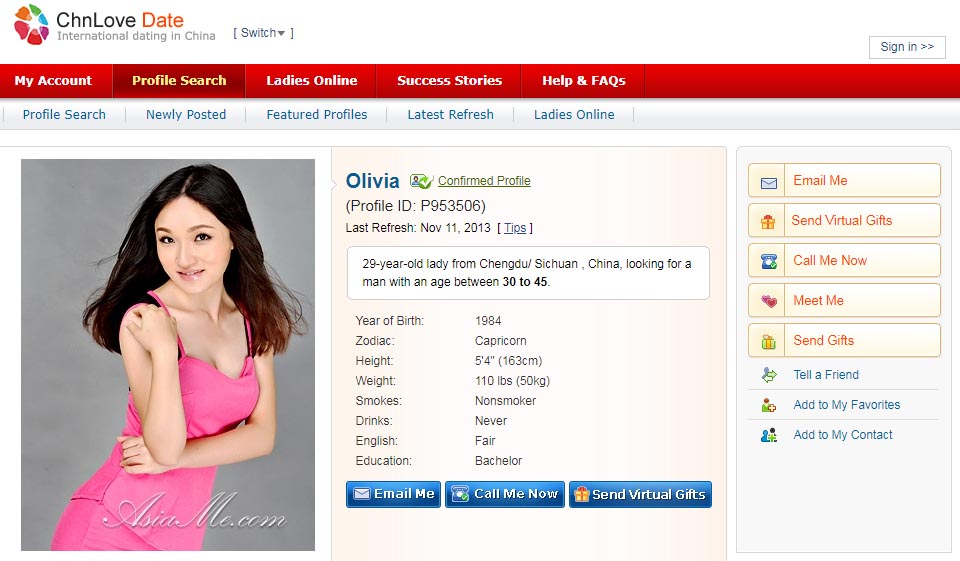
Task: Open the Switch site dropdown
Action: 263,33
